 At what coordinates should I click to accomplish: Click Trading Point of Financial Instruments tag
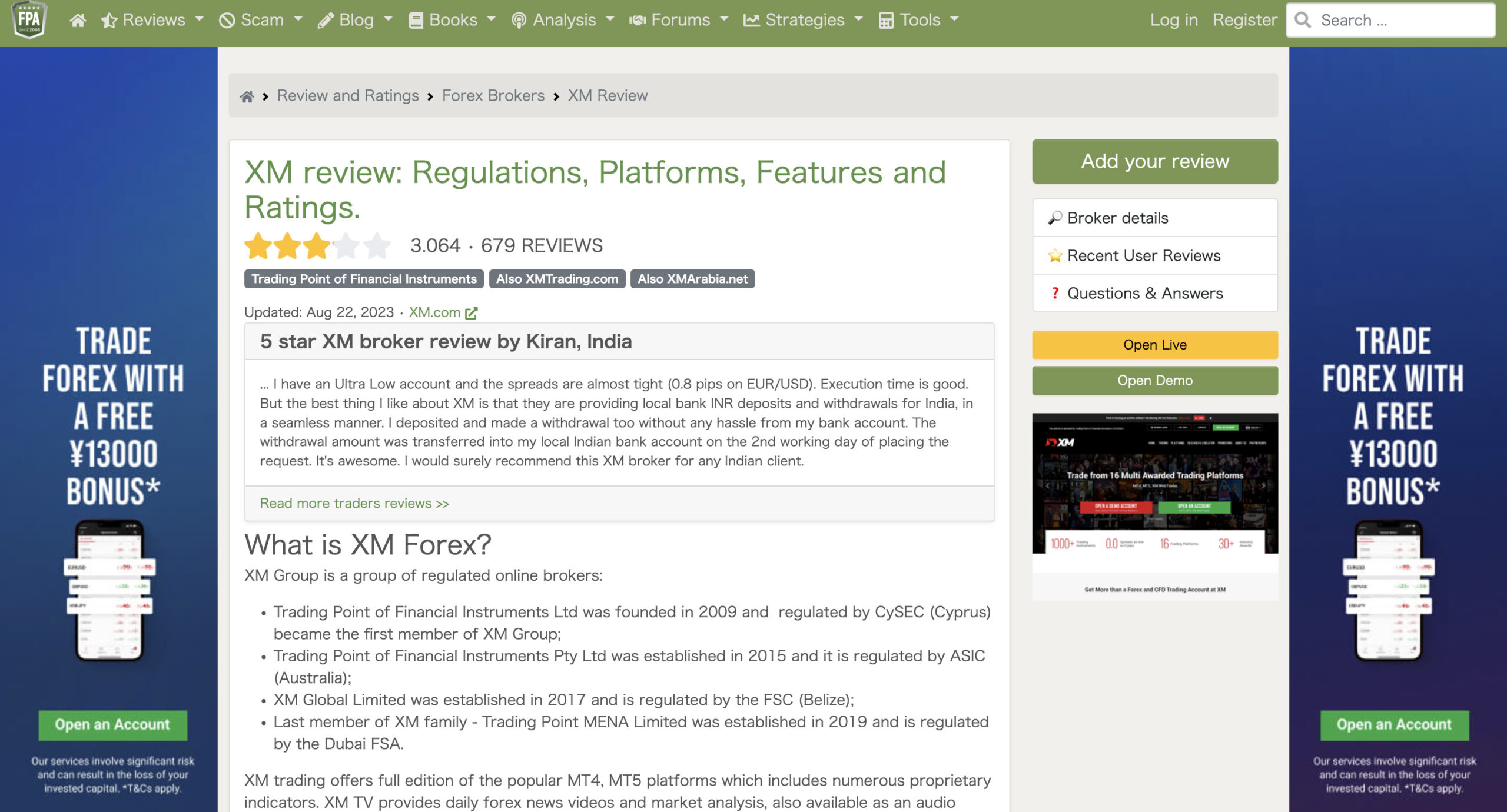[364, 279]
